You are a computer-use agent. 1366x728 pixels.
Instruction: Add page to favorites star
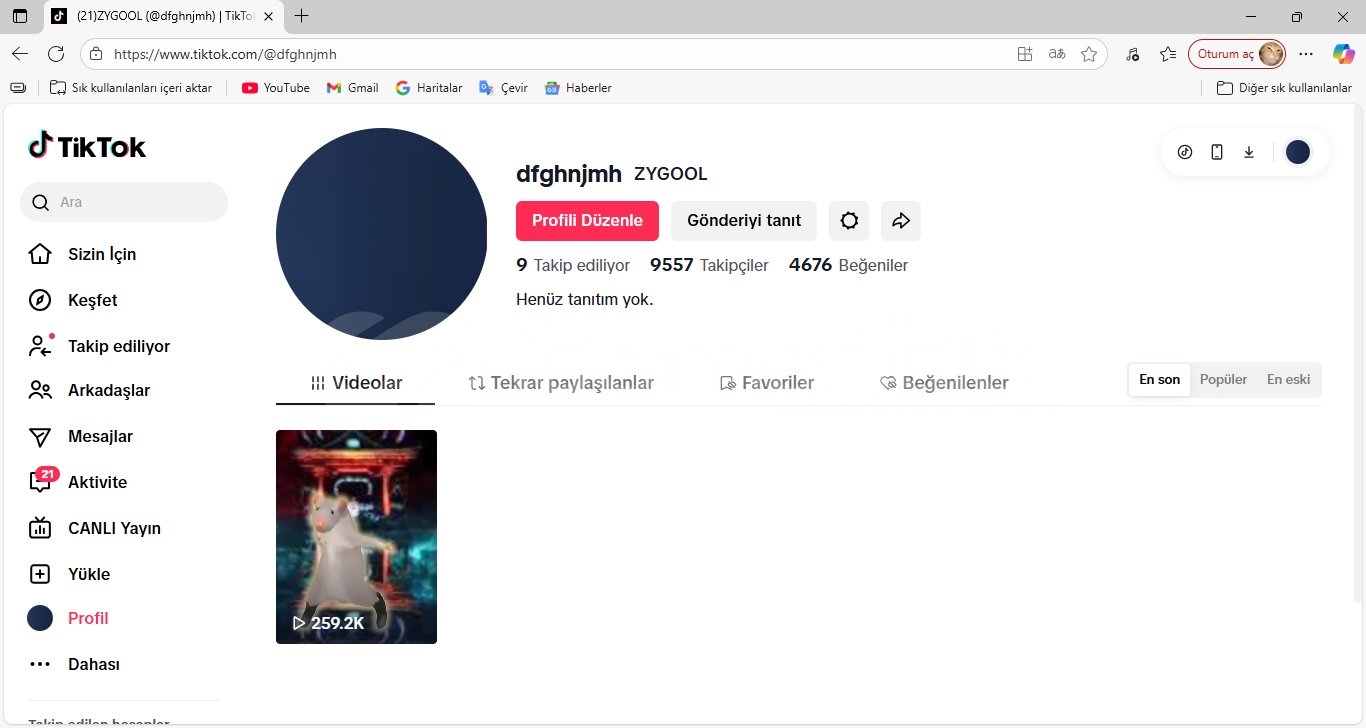pyautogui.click(x=1089, y=54)
